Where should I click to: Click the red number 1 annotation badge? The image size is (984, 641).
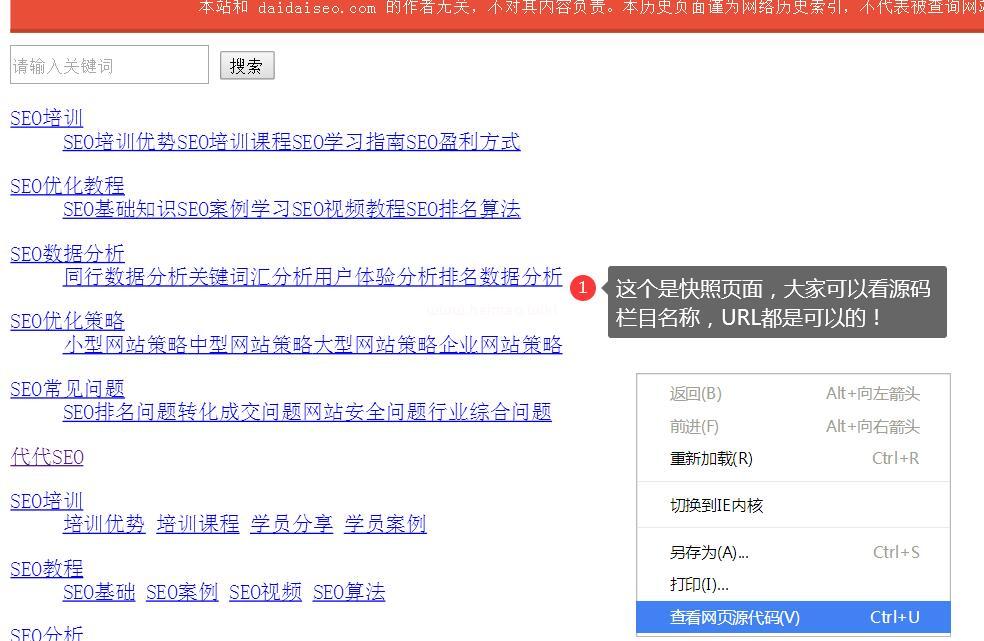(x=583, y=289)
